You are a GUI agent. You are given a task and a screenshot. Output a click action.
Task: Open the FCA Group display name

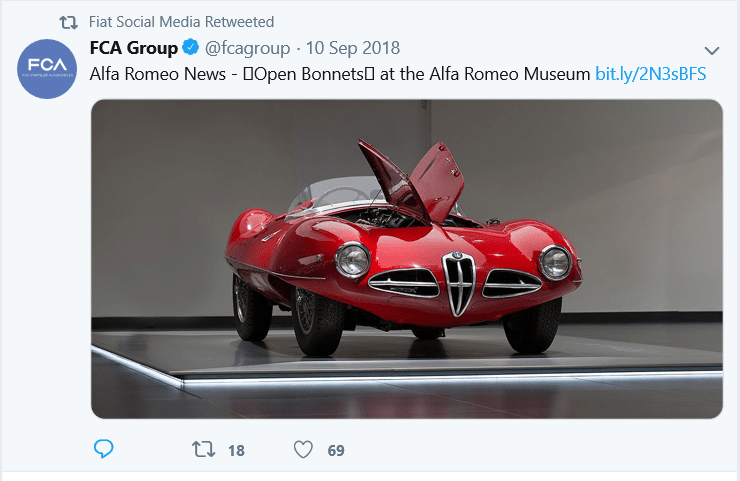point(134,48)
